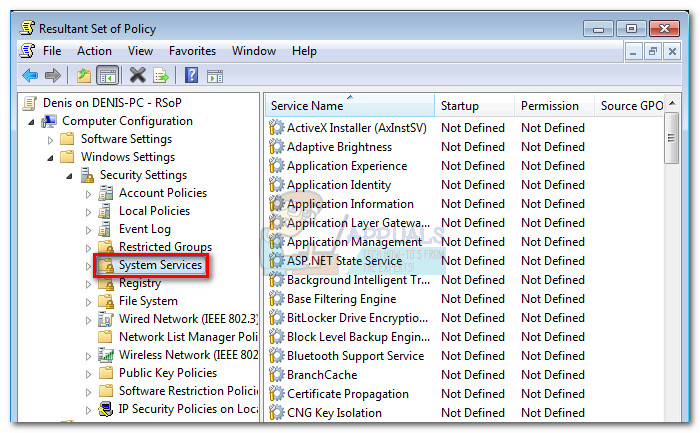
Task: Click the Delete (X) toolbar icon
Action: [138, 75]
